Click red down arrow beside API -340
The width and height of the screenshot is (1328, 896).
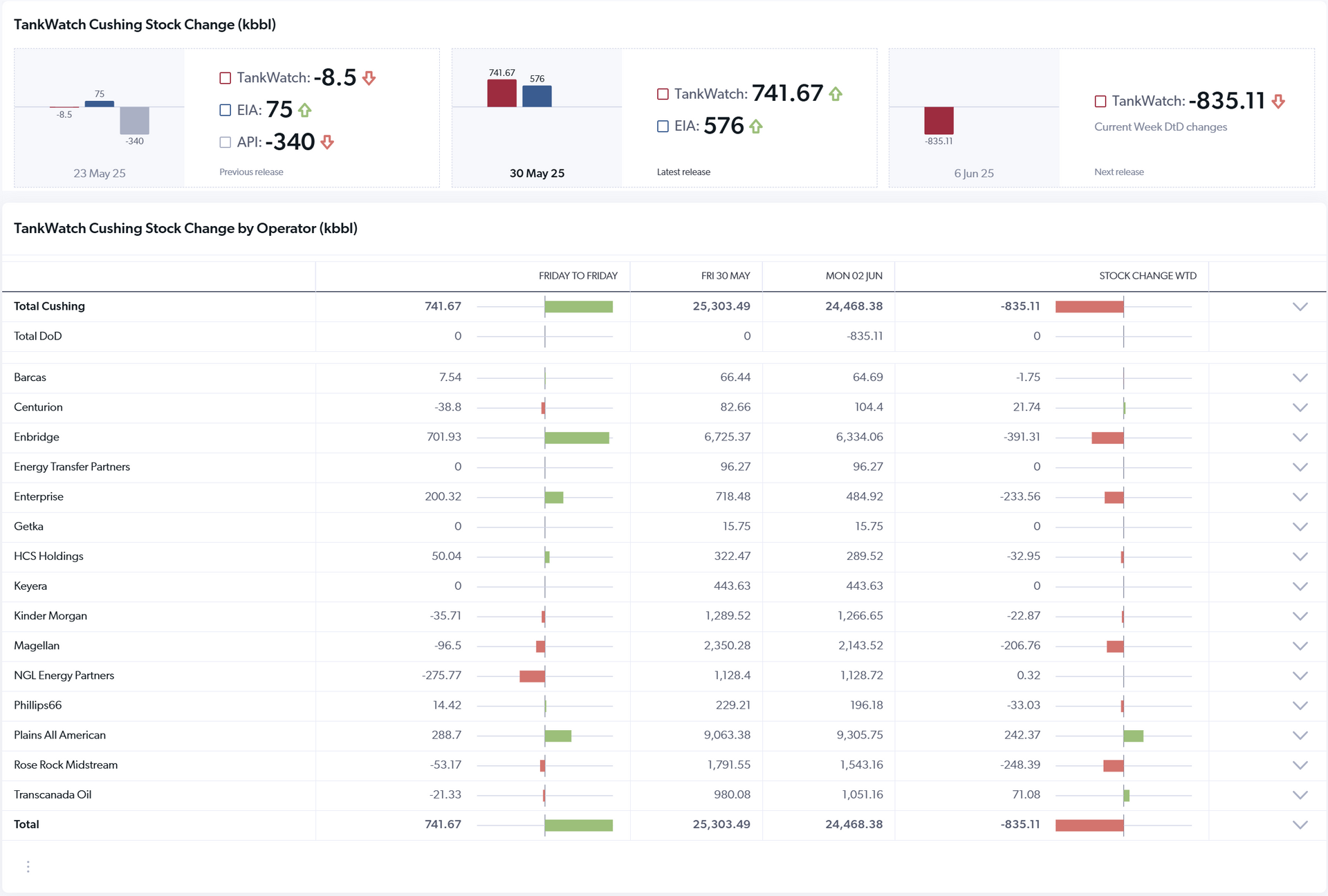pyautogui.click(x=328, y=142)
